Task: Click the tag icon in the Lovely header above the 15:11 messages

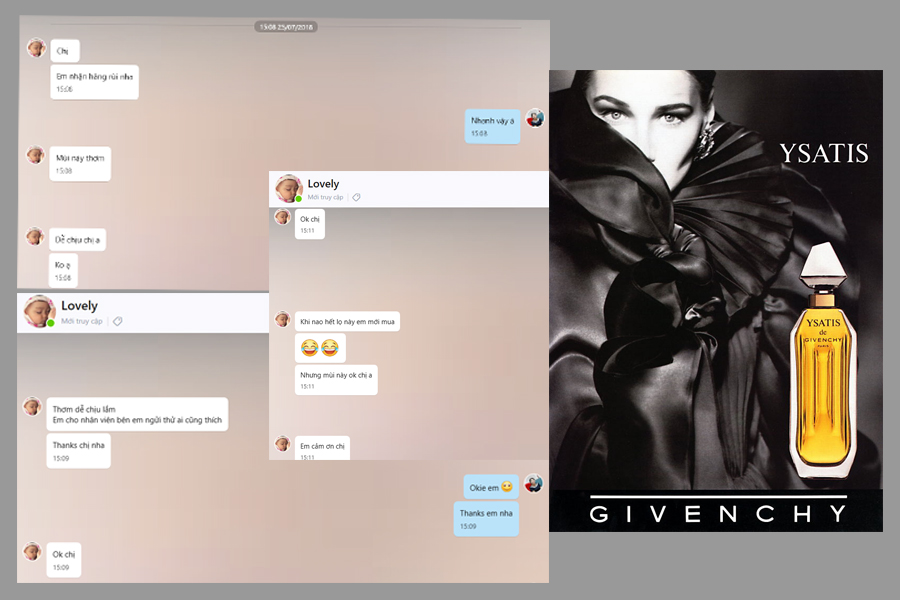Action: click(x=356, y=197)
